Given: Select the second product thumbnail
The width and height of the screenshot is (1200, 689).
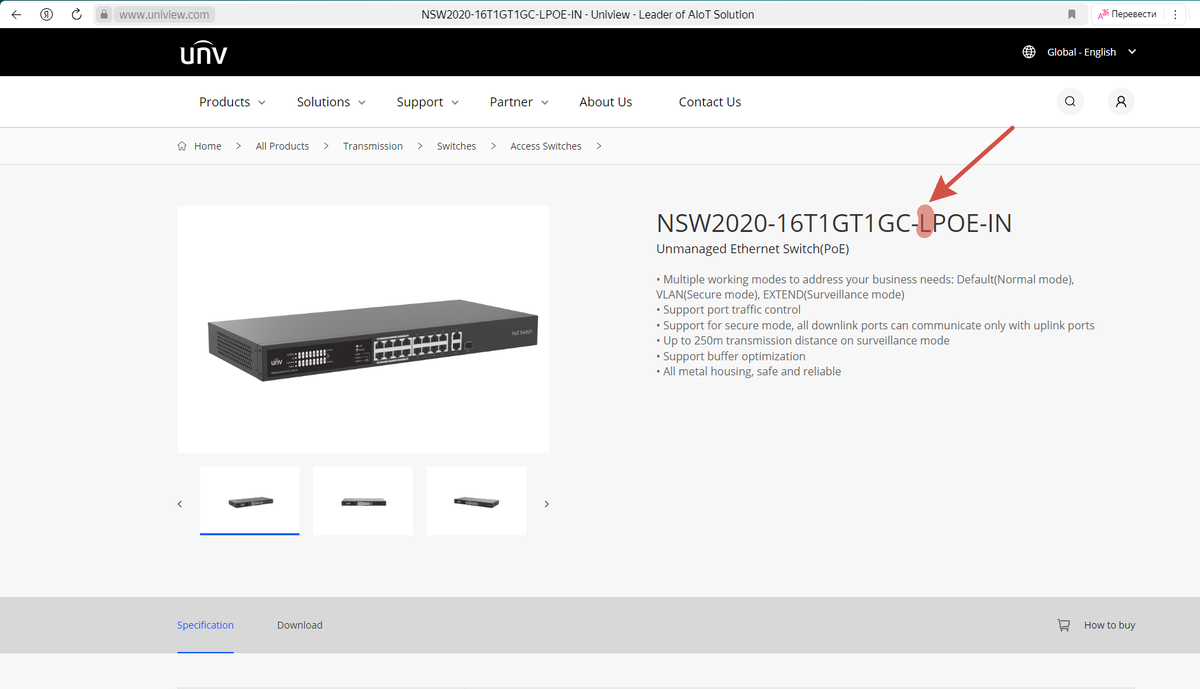Looking at the screenshot, I should click(x=363, y=501).
